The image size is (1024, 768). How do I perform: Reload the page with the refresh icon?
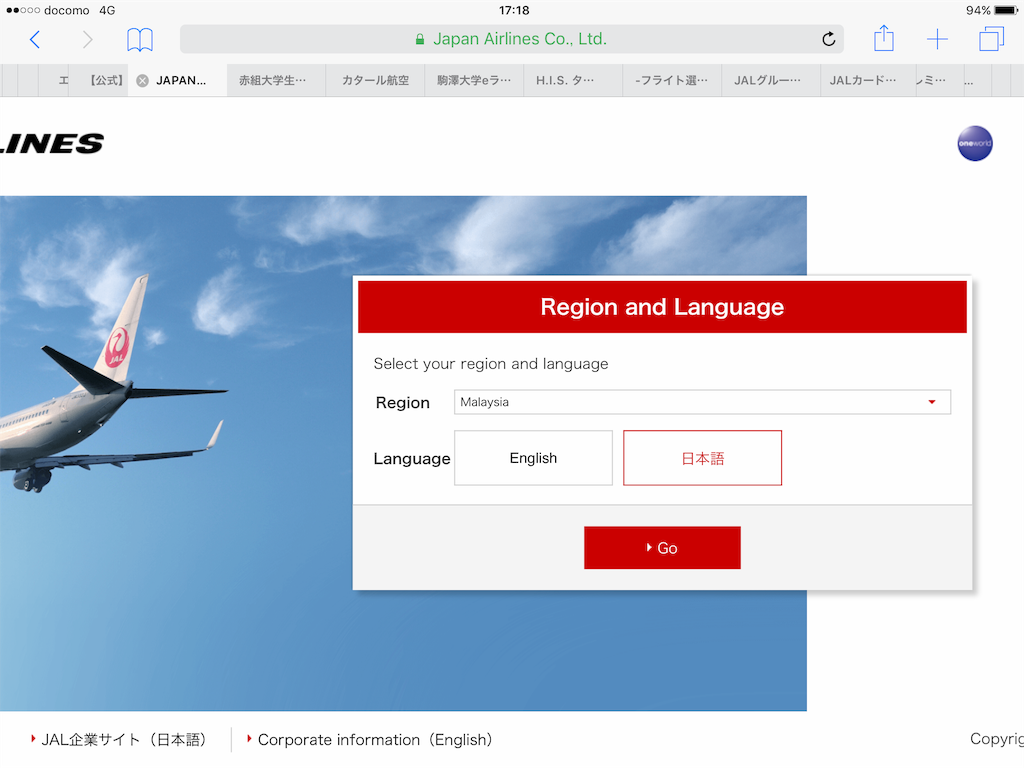pyautogui.click(x=829, y=39)
